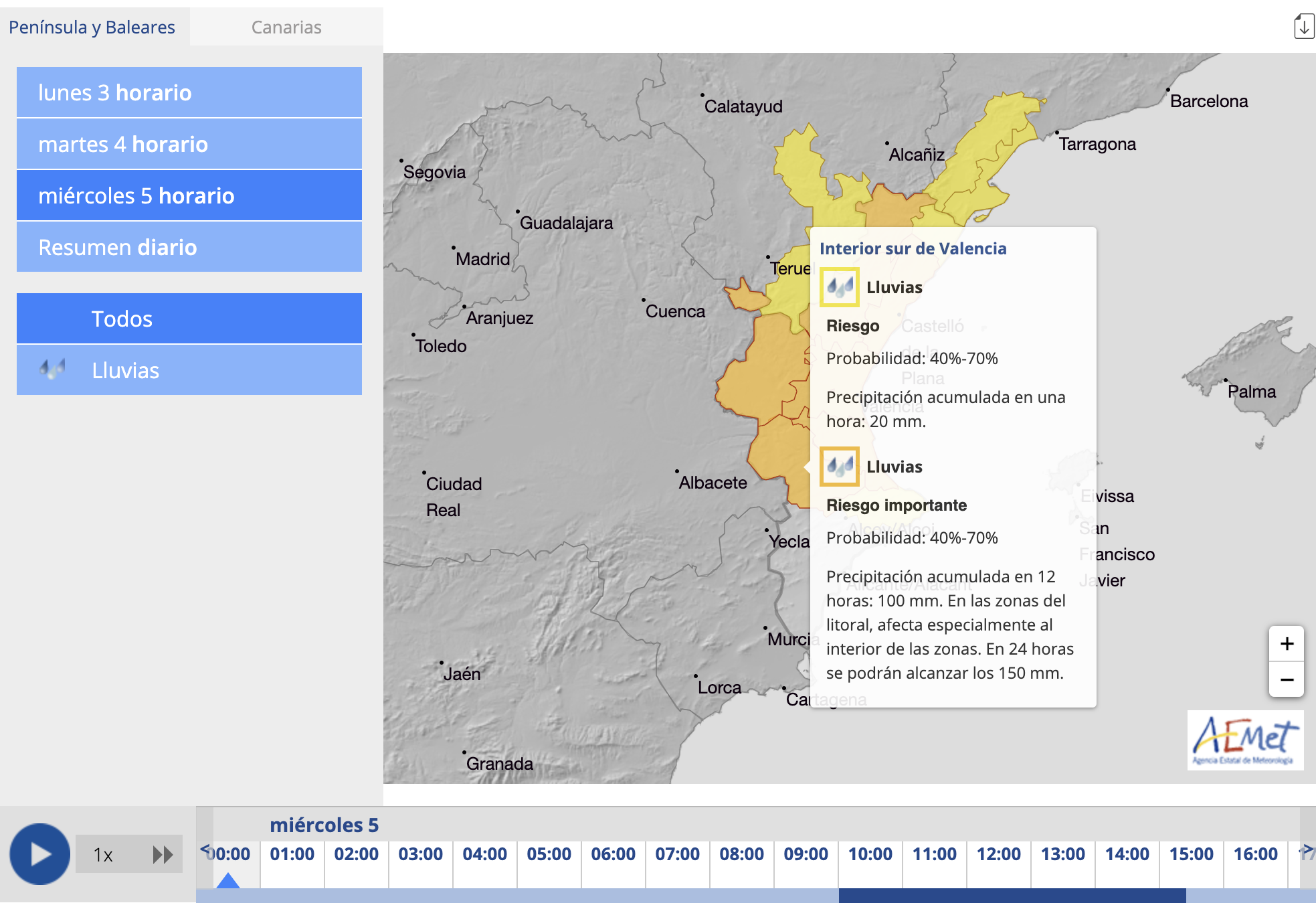Click the Riesgo importante label
Viewport: 1316px width, 907px height.
pyautogui.click(x=897, y=505)
